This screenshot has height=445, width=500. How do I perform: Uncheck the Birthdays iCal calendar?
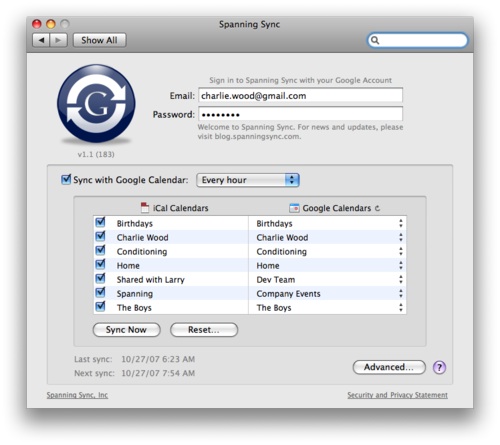(100, 222)
